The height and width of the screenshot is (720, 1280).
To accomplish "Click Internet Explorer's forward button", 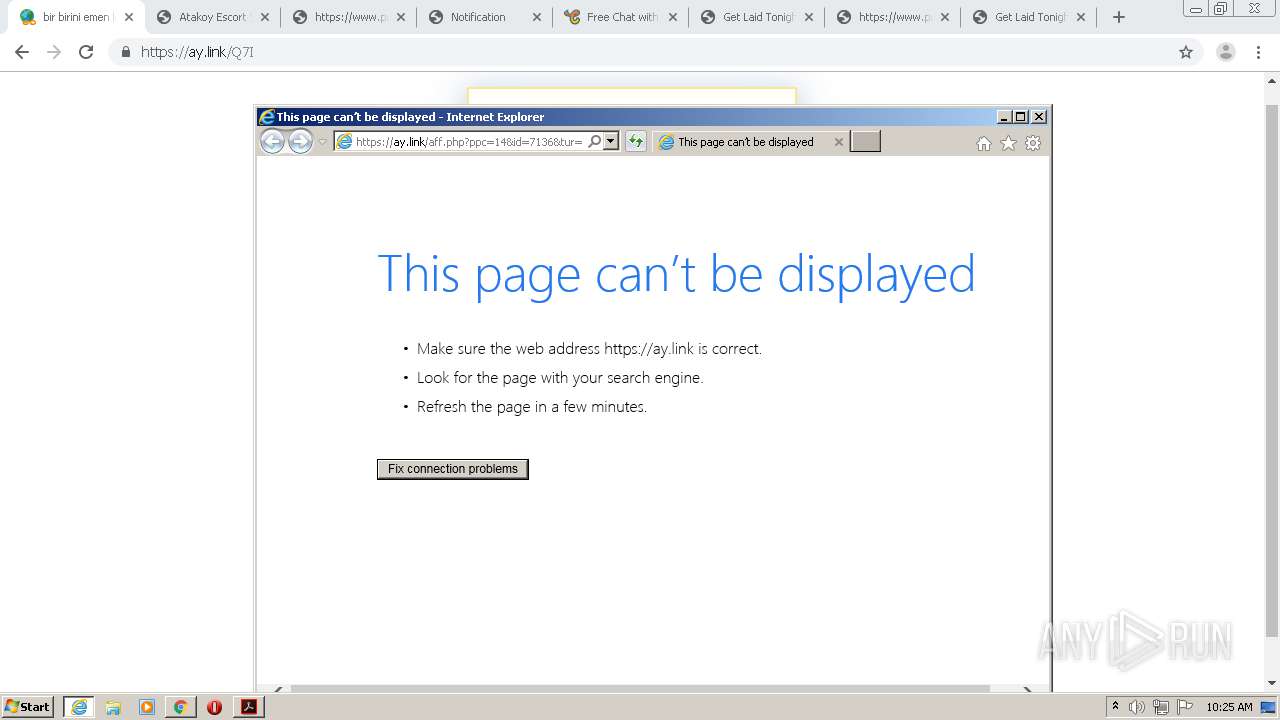I will (x=300, y=142).
